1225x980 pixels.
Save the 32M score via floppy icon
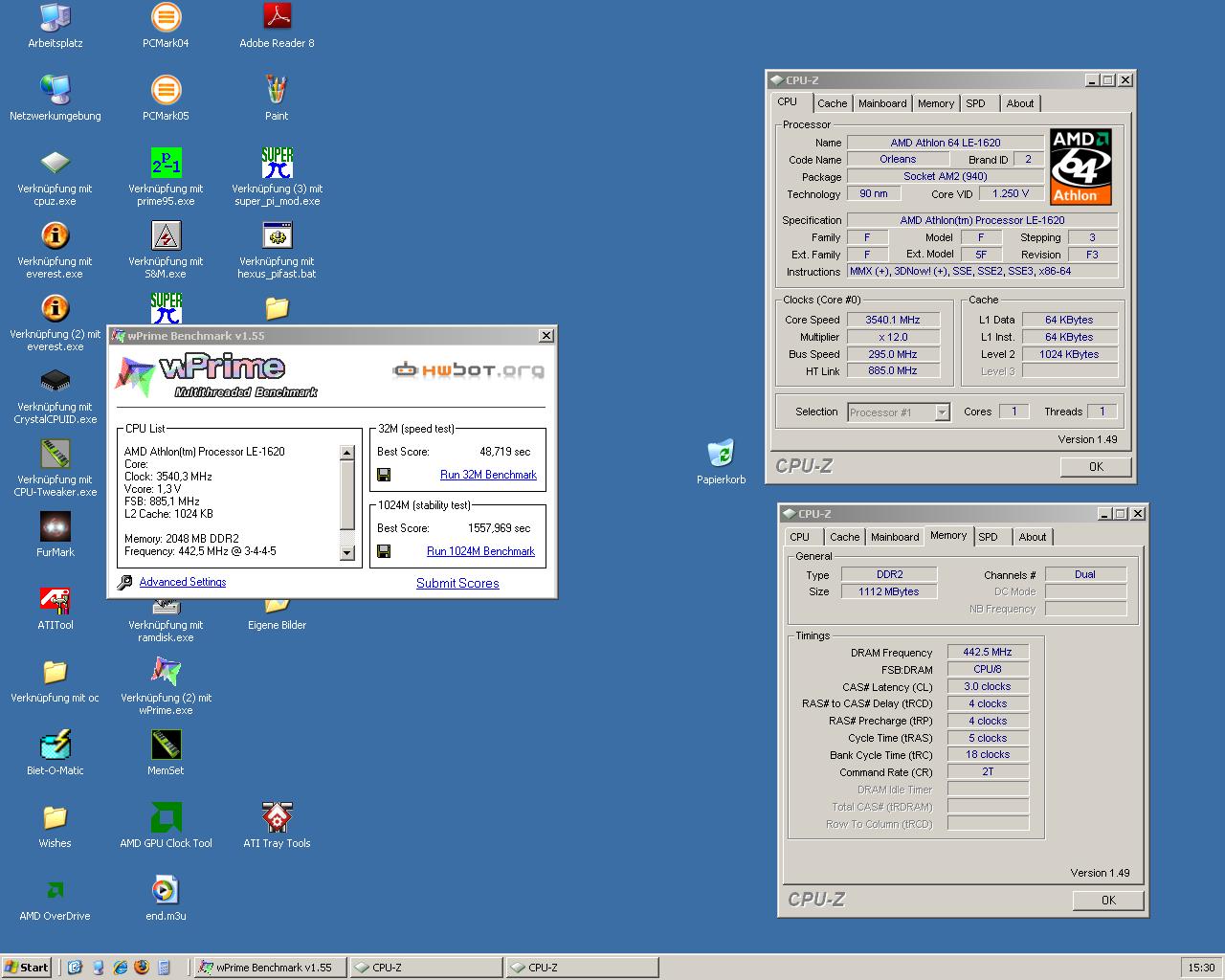pyautogui.click(x=384, y=475)
